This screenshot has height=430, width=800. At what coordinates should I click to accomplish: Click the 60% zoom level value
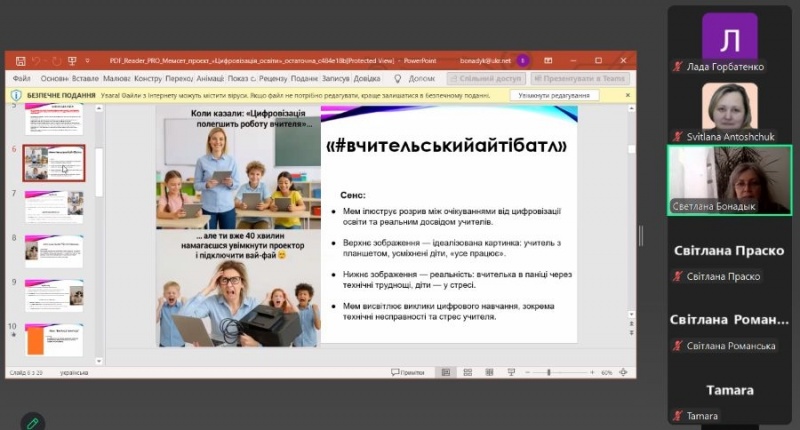coord(606,373)
